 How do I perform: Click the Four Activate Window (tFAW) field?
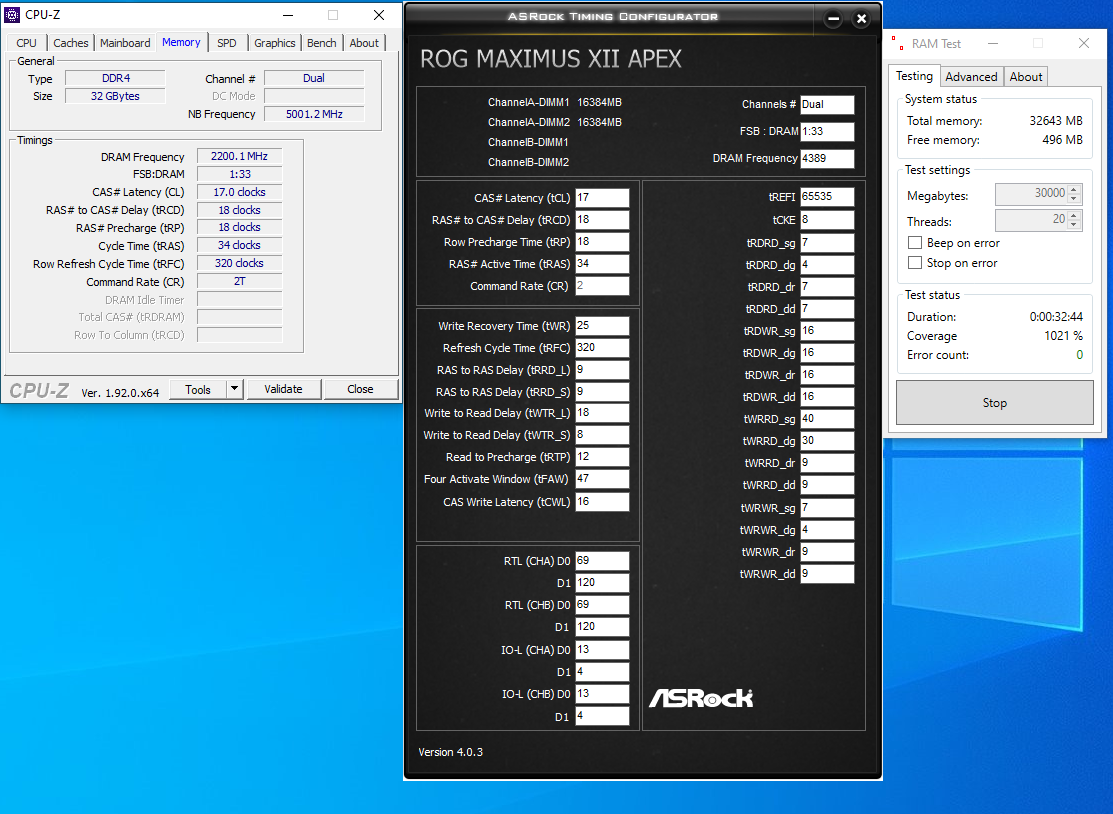click(602, 478)
